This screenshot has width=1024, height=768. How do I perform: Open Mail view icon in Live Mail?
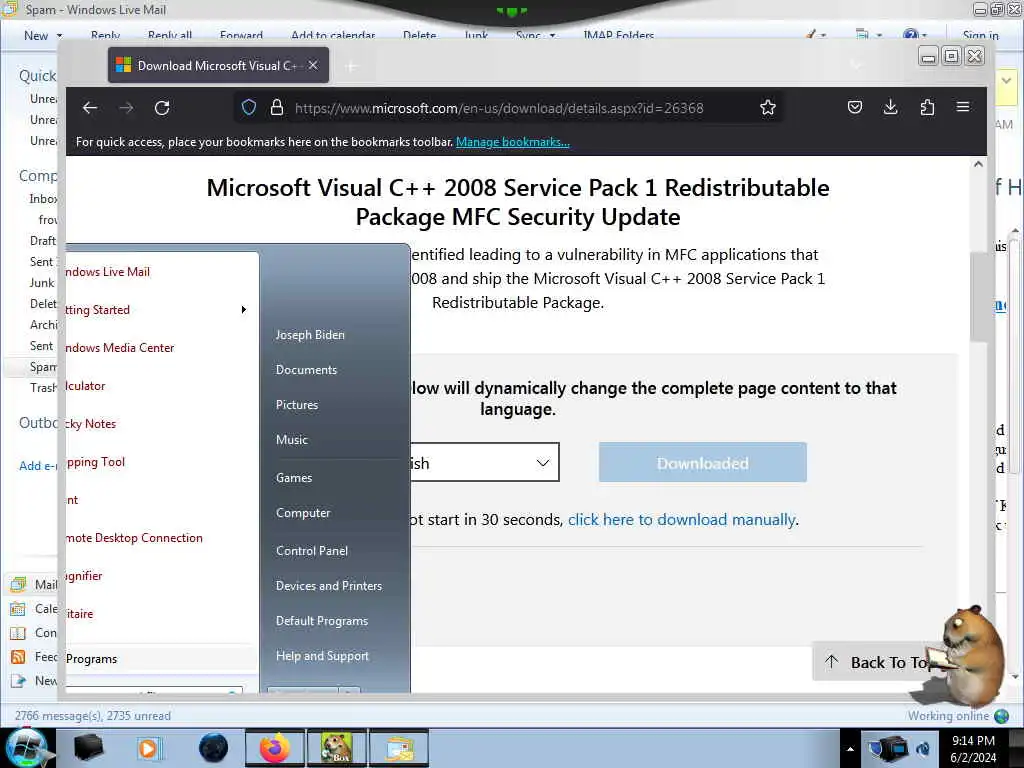pyautogui.click(x=18, y=584)
